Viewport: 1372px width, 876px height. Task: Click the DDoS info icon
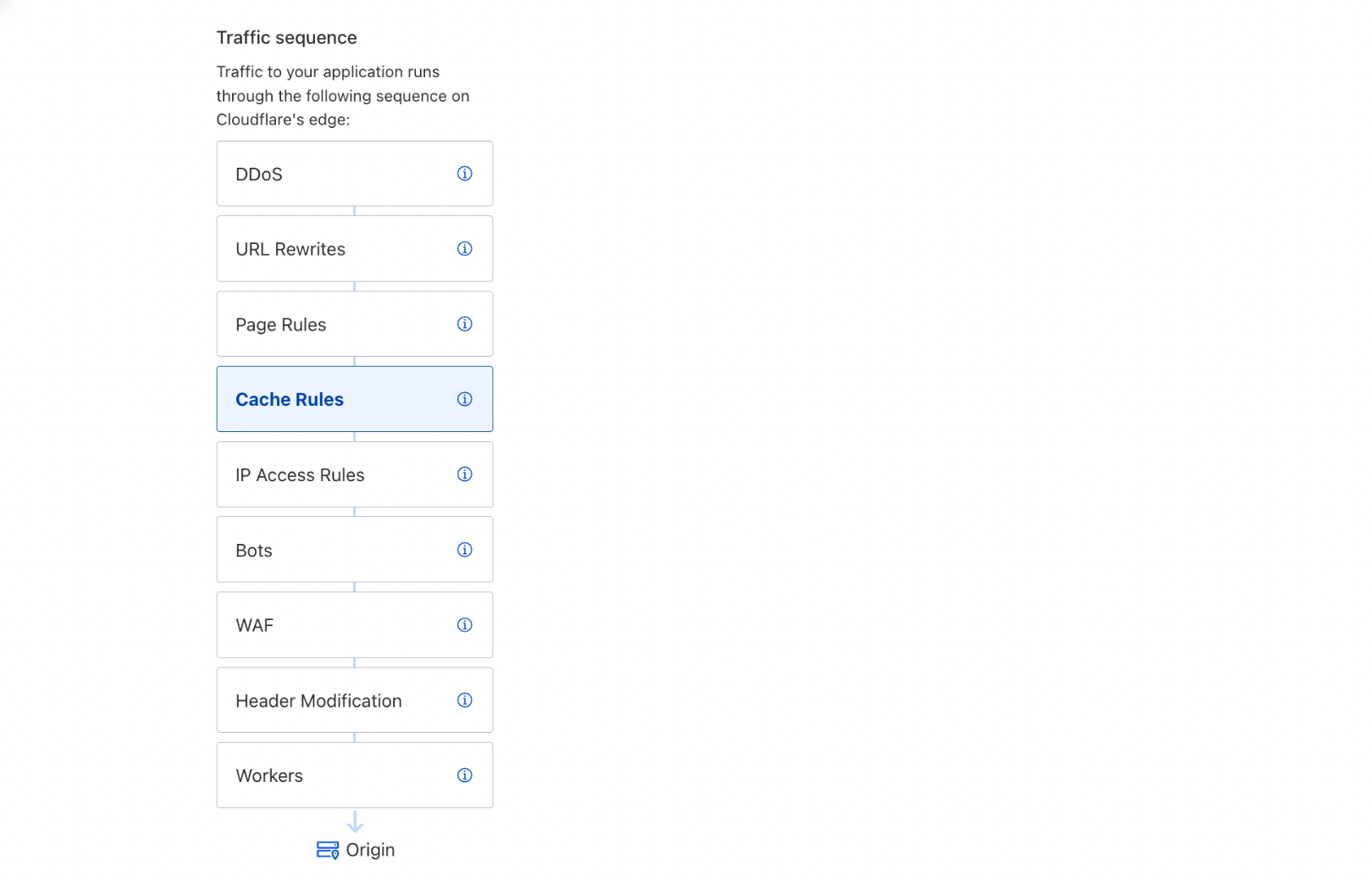(x=464, y=174)
